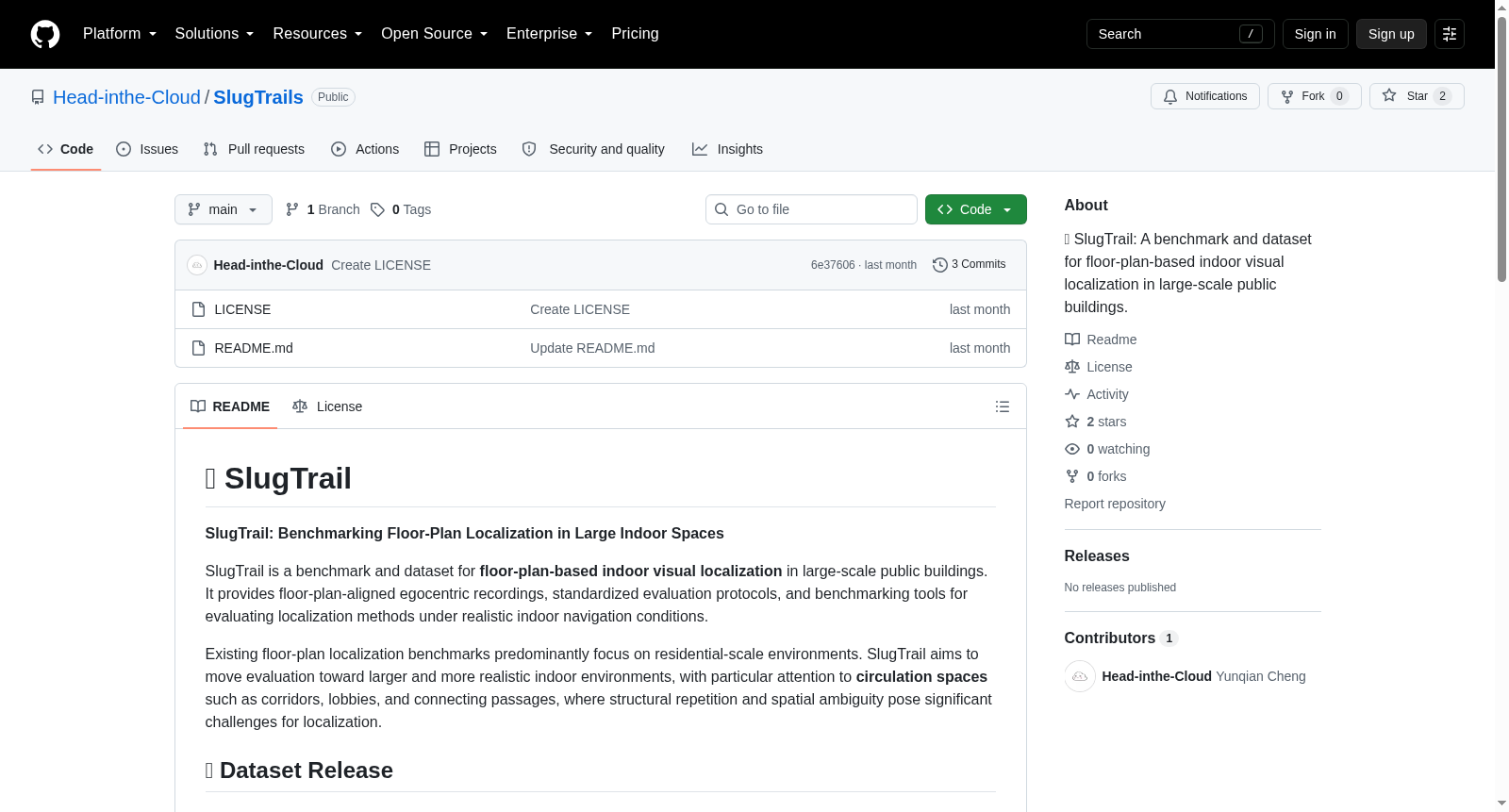Open the README outline list icon
Viewport: 1509px width, 812px height.
pyautogui.click(x=1003, y=406)
